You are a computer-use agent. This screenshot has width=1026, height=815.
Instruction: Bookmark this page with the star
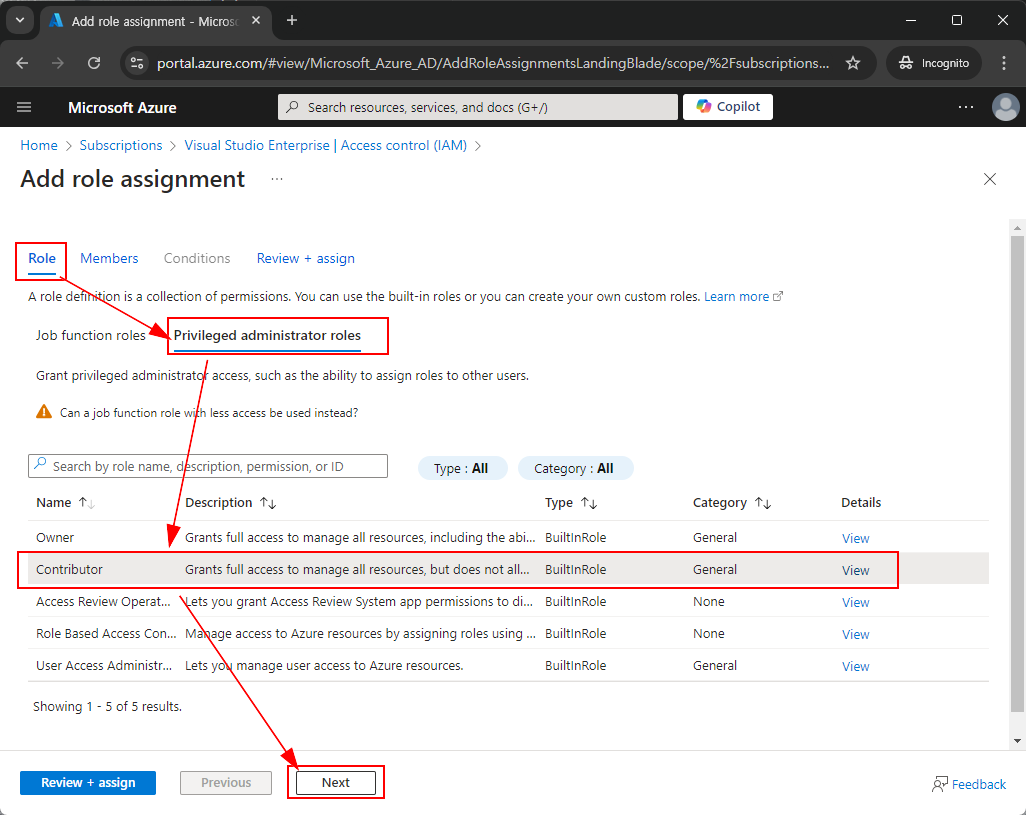[x=853, y=63]
